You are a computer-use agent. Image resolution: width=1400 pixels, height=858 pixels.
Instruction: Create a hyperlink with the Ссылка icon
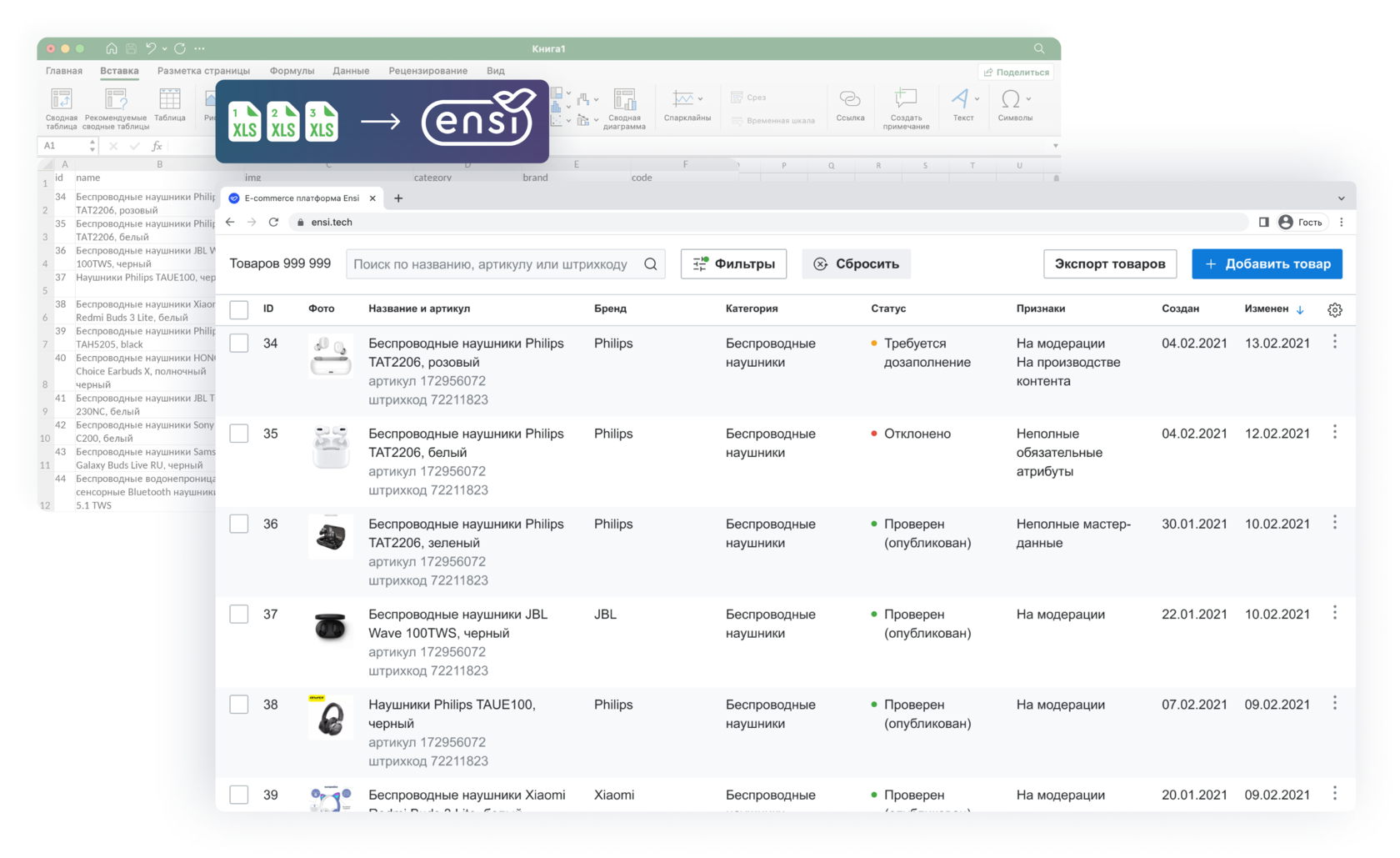pos(849,100)
